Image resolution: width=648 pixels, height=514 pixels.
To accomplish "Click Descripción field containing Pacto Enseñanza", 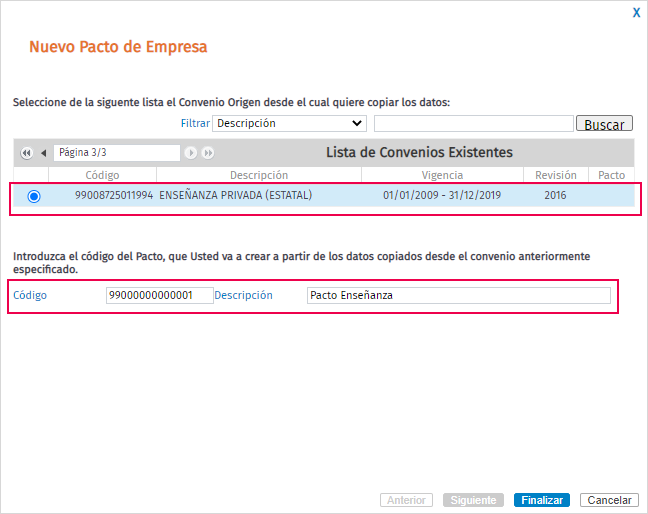I will (x=459, y=295).
